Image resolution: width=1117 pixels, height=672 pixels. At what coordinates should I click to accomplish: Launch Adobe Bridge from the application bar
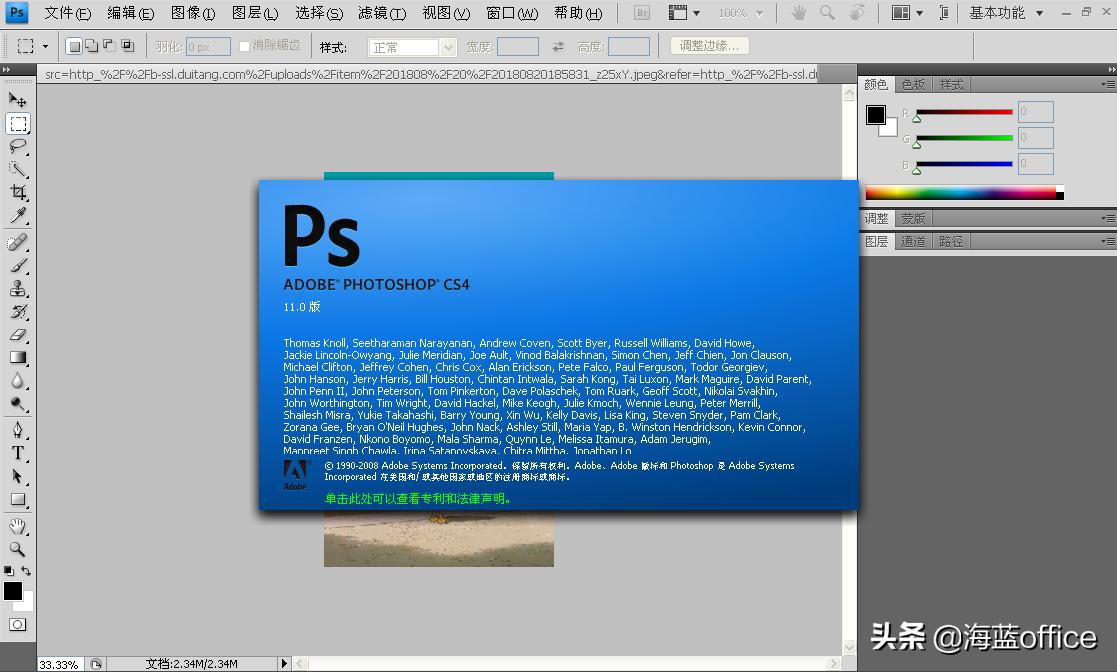640,14
